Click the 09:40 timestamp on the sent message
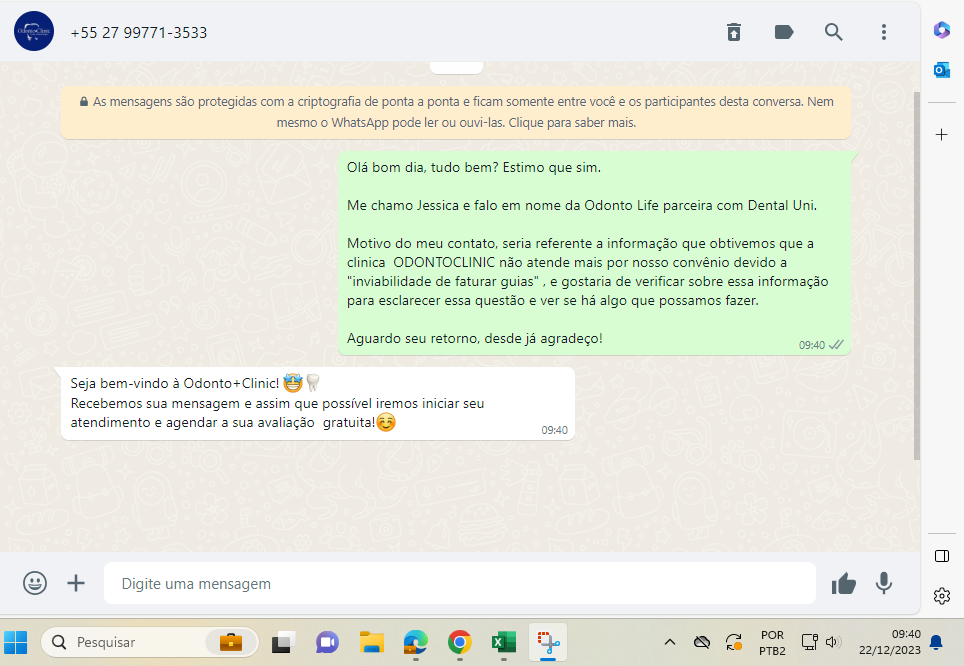Image resolution: width=964 pixels, height=666 pixels. pos(812,345)
